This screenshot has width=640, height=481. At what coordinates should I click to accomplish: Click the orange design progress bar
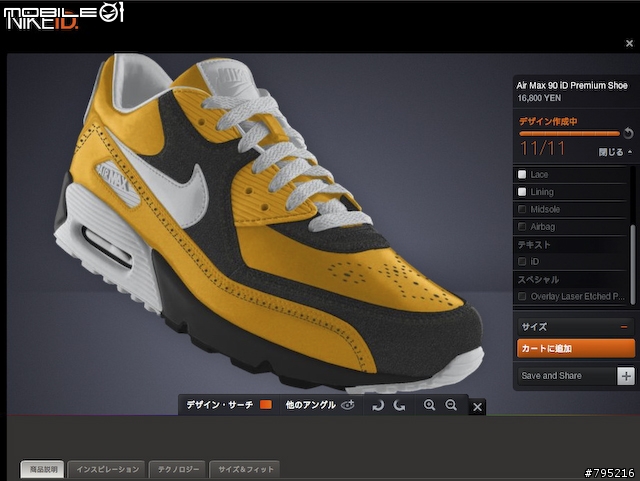pos(569,134)
